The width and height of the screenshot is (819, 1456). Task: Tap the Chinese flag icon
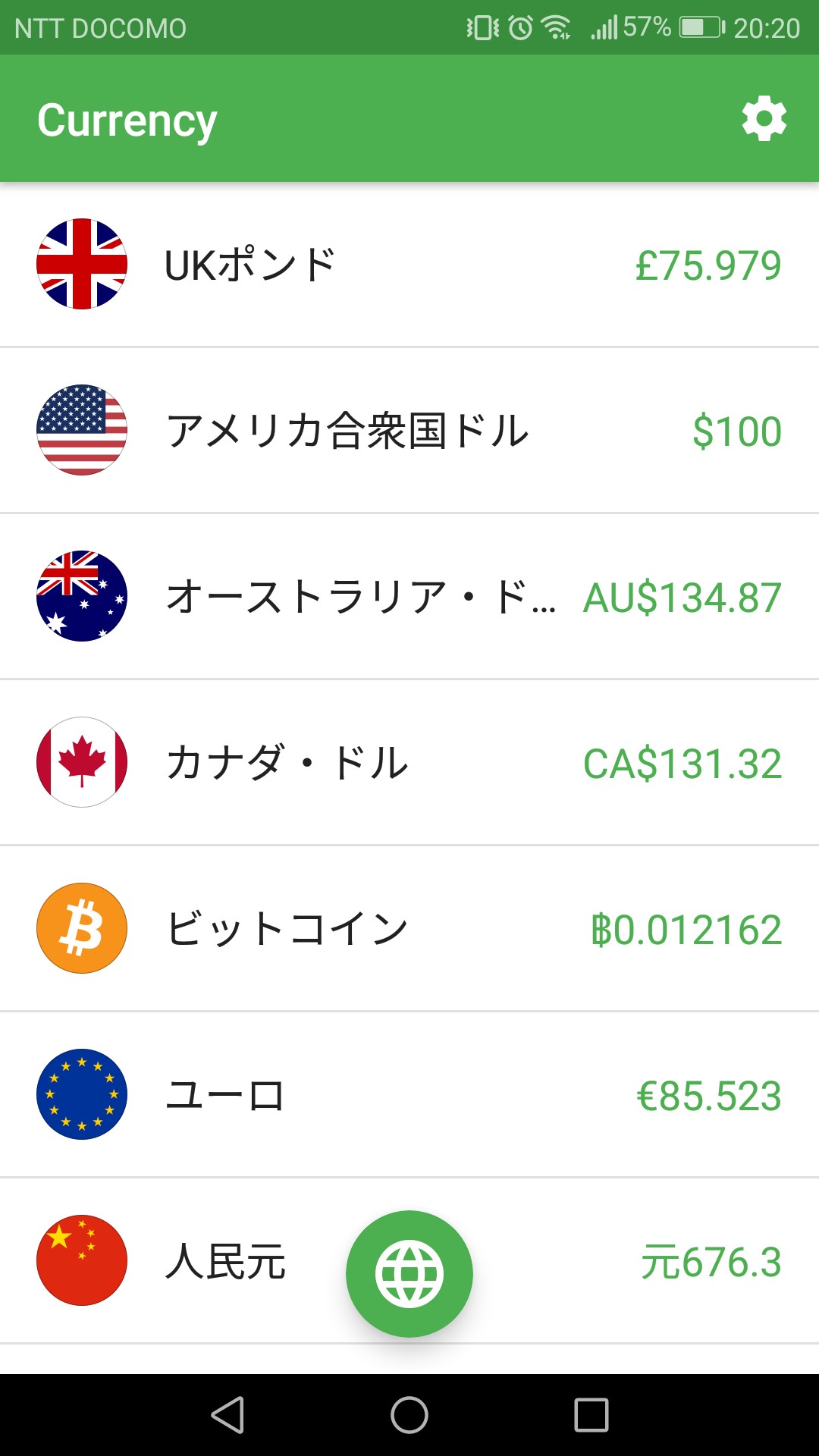coord(82,1260)
